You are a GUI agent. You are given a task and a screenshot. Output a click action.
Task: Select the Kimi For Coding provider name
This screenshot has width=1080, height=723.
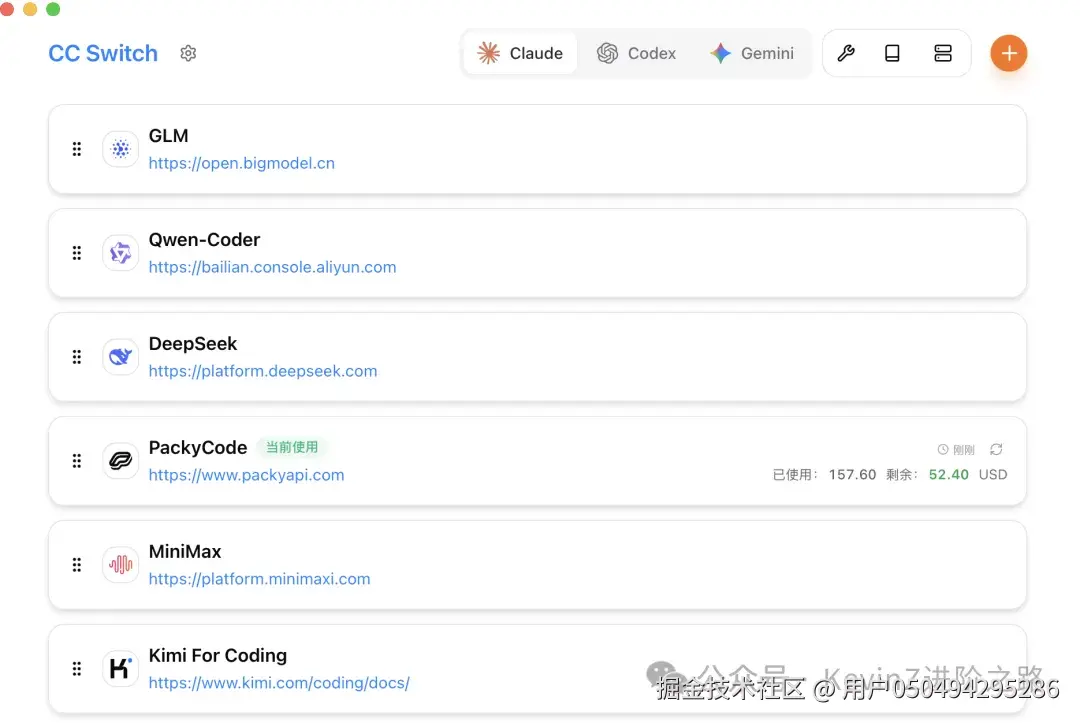coord(218,656)
